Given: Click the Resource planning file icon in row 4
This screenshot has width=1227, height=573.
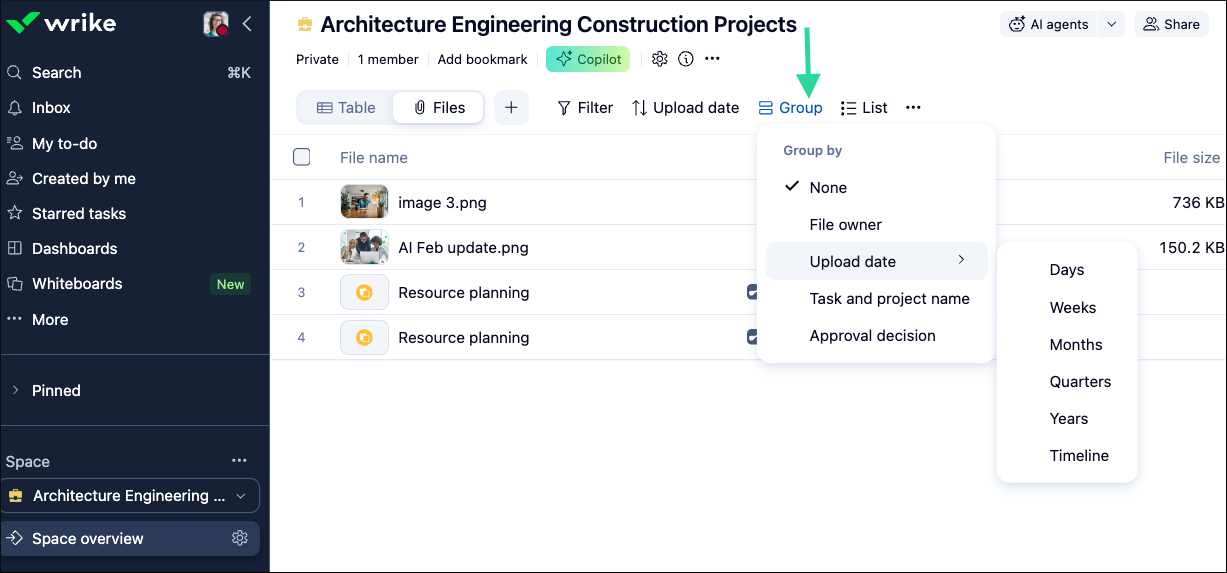Looking at the screenshot, I should (x=364, y=337).
